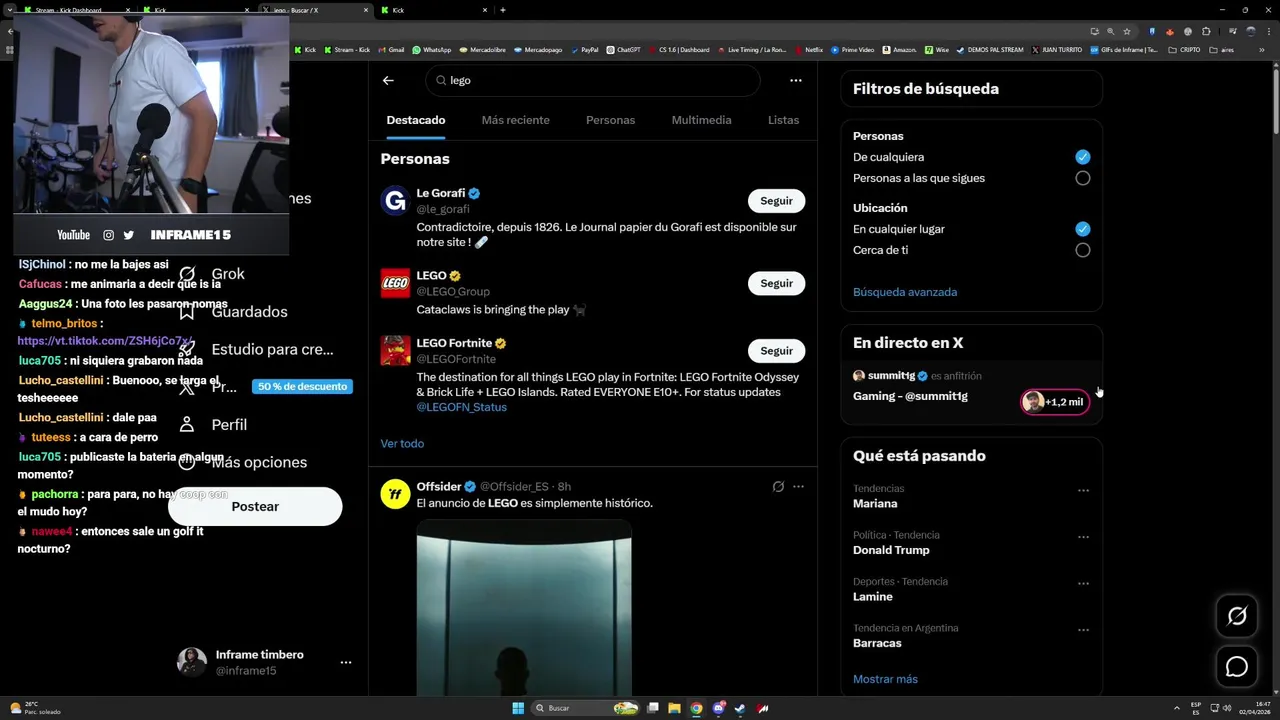Open floating Grok button at right edge
The image size is (1280, 720).
click(1237, 617)
